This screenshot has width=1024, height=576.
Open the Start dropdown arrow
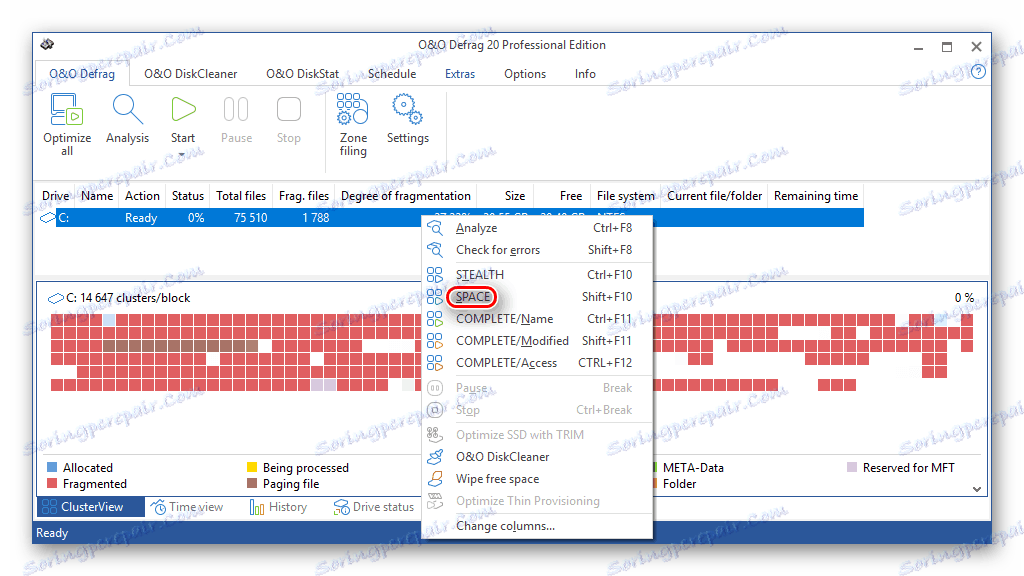coord(182,155)
